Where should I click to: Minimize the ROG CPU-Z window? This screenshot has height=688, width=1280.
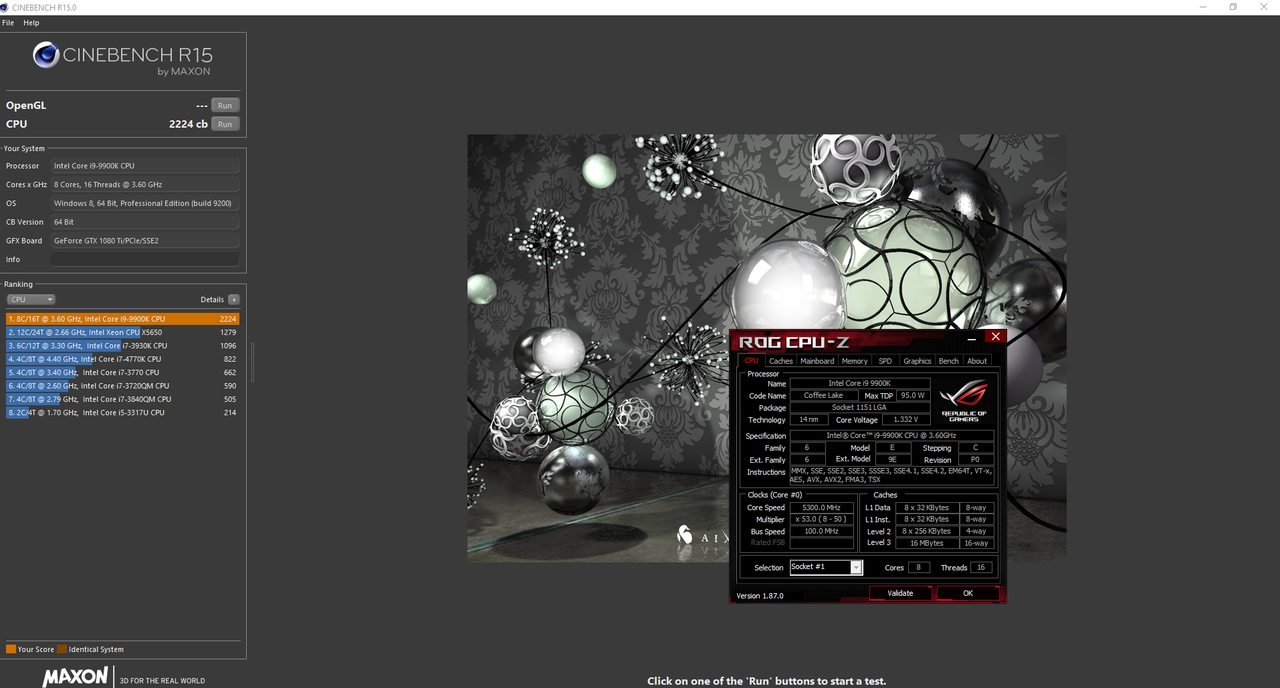tap(971, 338)
